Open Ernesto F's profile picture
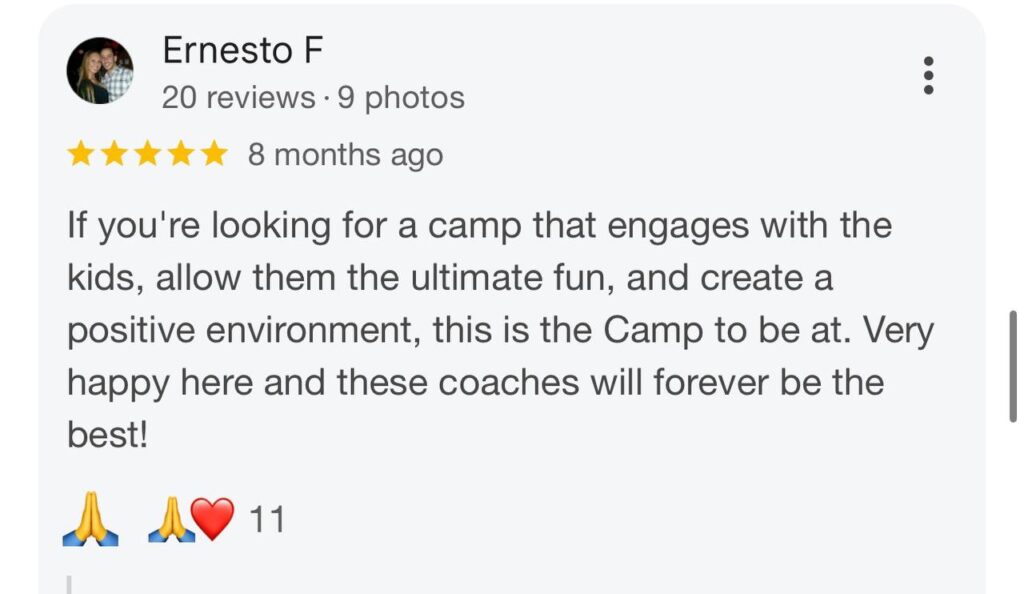This screenshot has height=594, width=1024. point(100,71)
